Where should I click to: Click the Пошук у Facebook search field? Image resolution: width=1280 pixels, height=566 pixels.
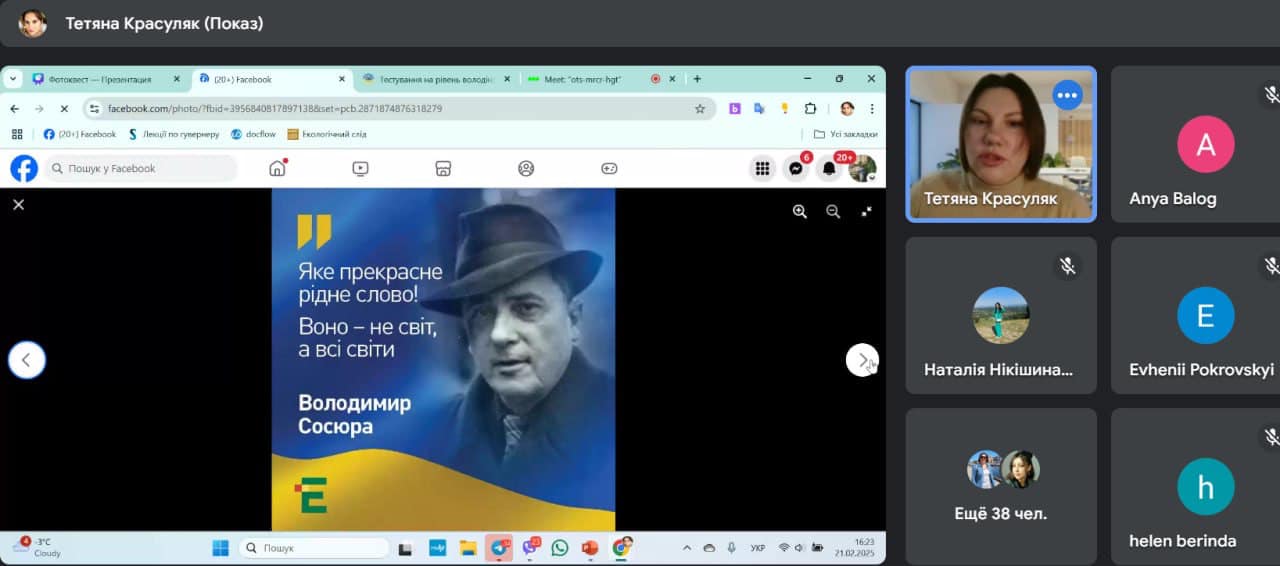[x=145, y=169]
